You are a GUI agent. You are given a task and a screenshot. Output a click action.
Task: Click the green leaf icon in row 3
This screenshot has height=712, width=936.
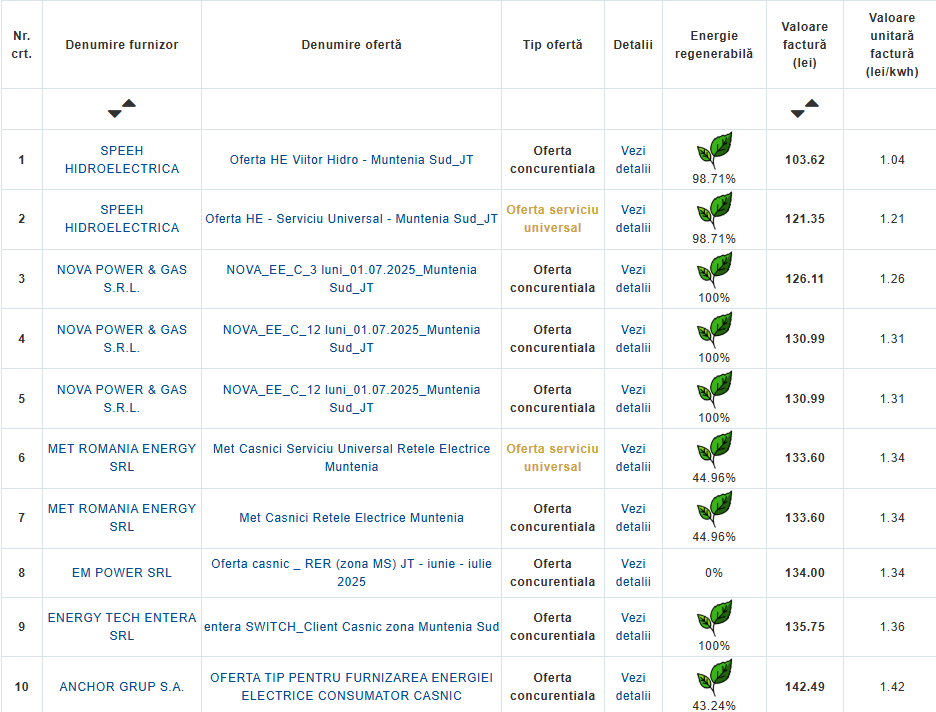714,269
